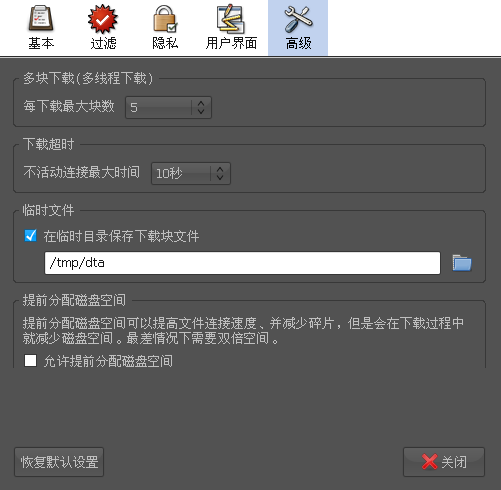Increase 不活动连接最大时间 with up arrow

point(220,169)
